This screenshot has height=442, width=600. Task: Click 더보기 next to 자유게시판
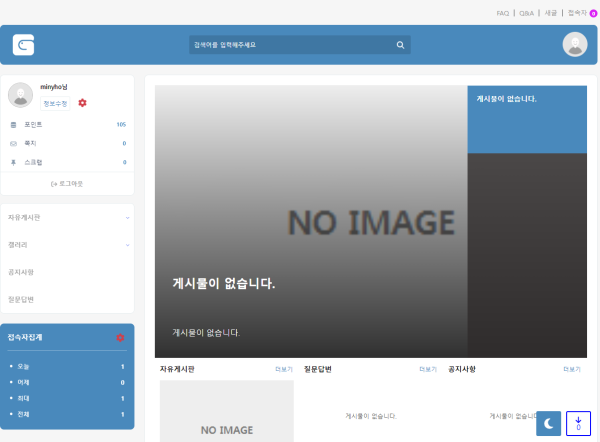click(x=284, y=369)
